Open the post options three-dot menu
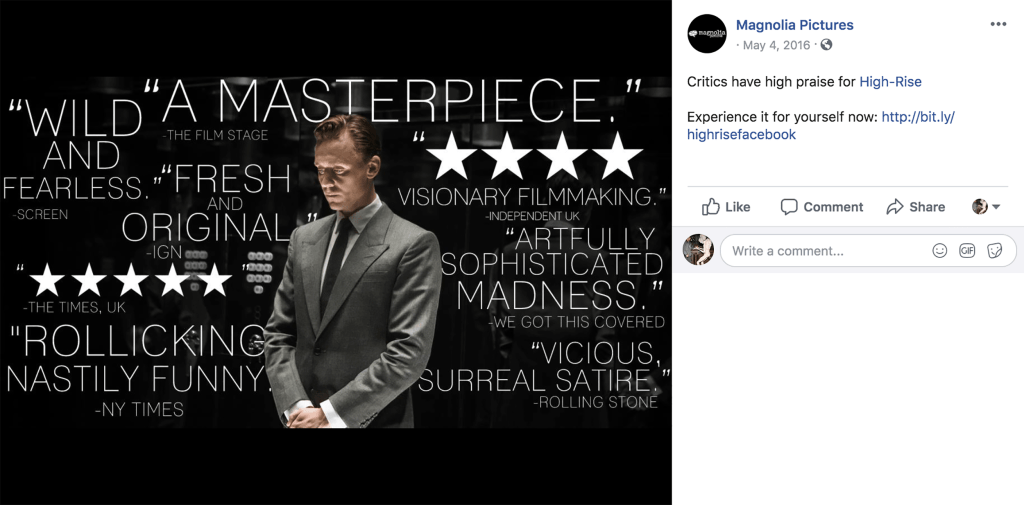 pyautogui.click(x=998, y=25)
